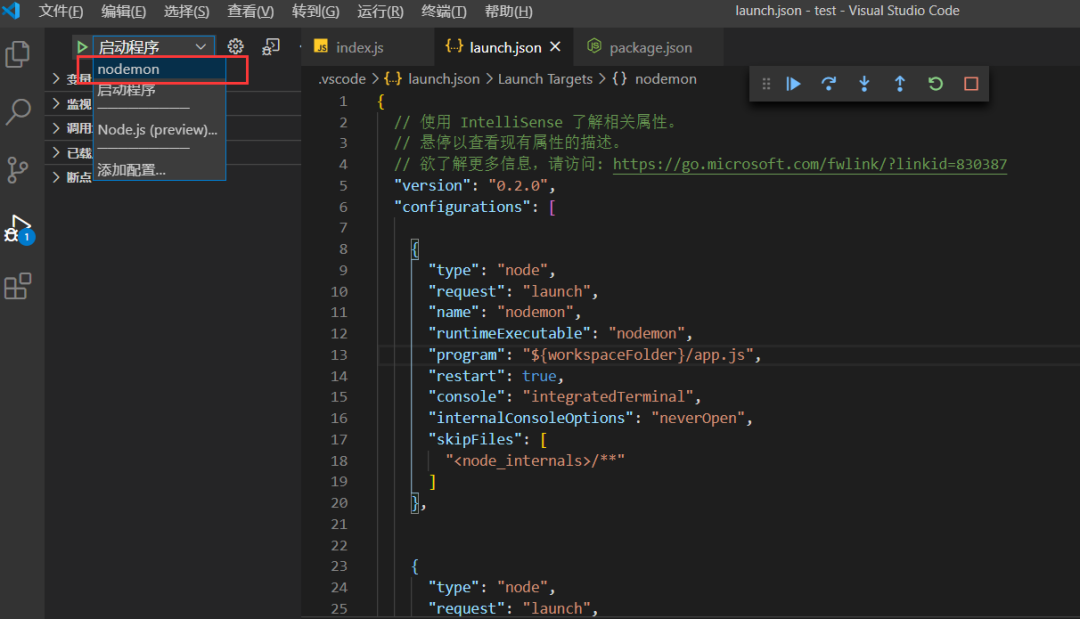Click nodemon in the breadcrumb

pos(665,79)
